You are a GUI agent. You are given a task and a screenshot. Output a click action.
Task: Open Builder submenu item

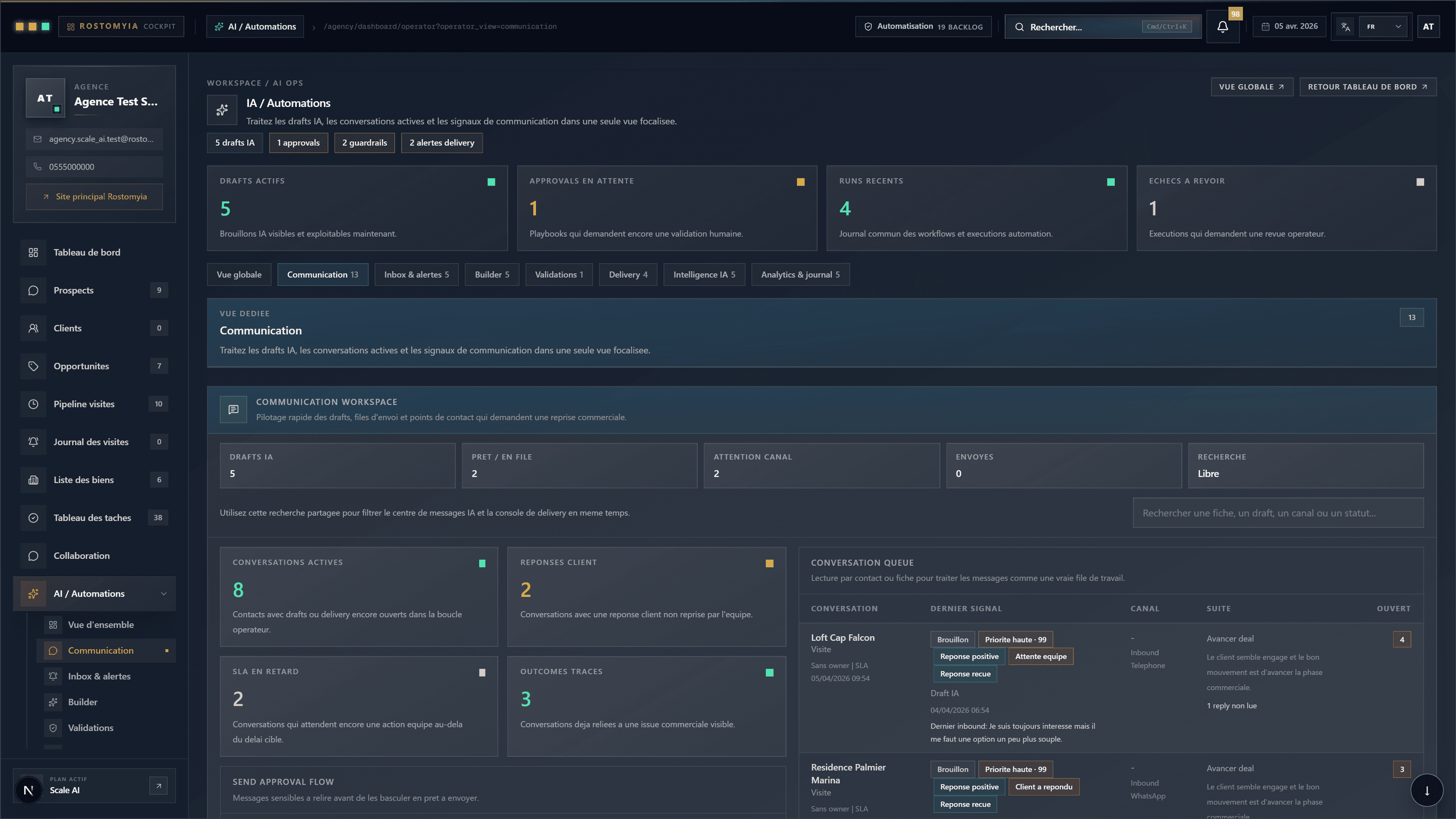[x=106, y=702]
